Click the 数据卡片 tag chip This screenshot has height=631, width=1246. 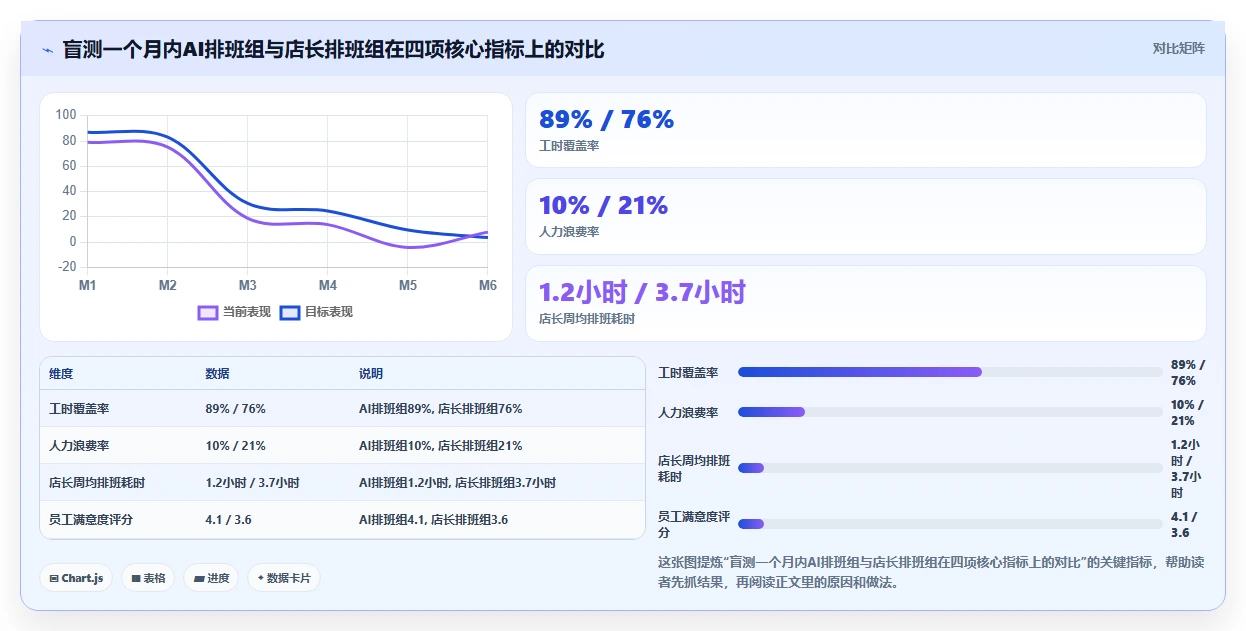[284, 578]
